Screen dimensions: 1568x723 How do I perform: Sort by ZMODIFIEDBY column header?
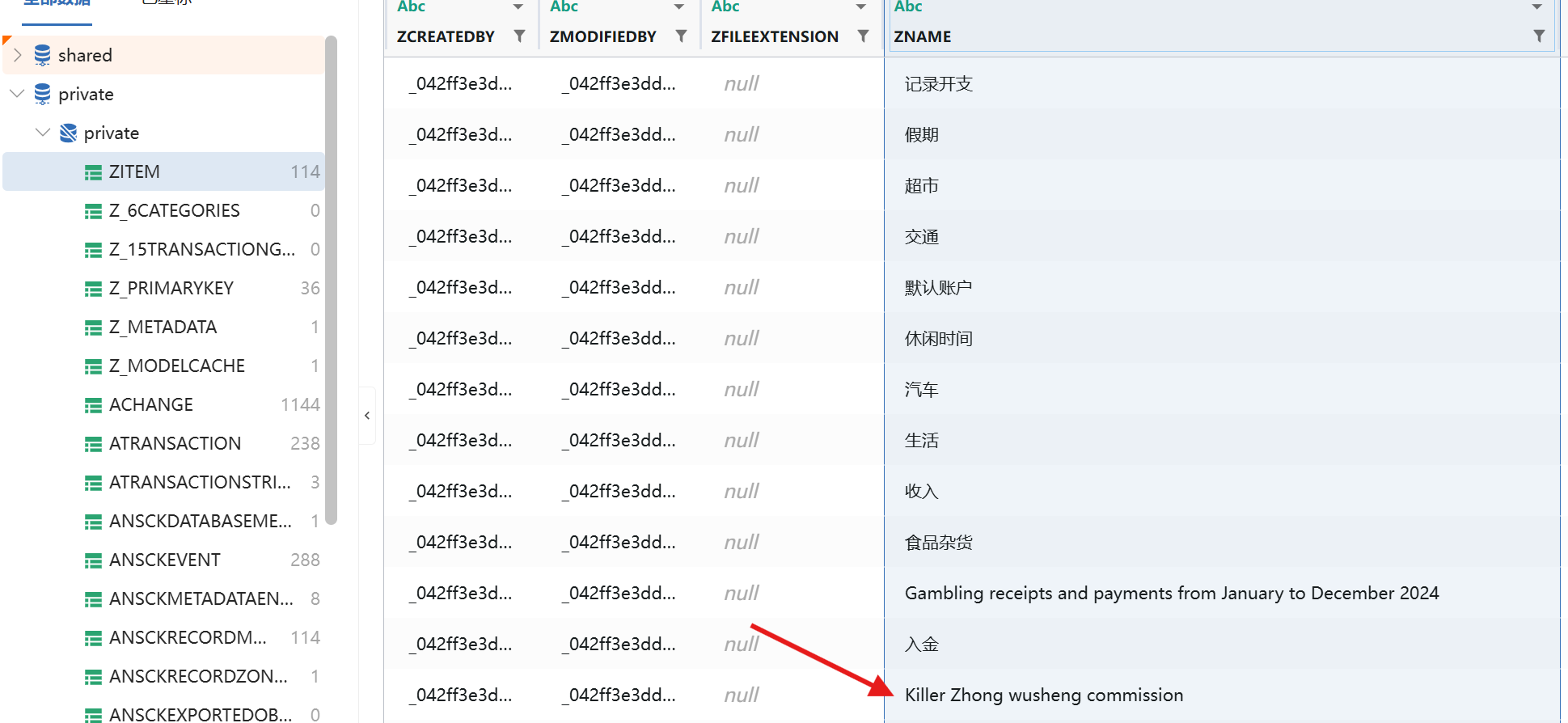tap(603, 36)
